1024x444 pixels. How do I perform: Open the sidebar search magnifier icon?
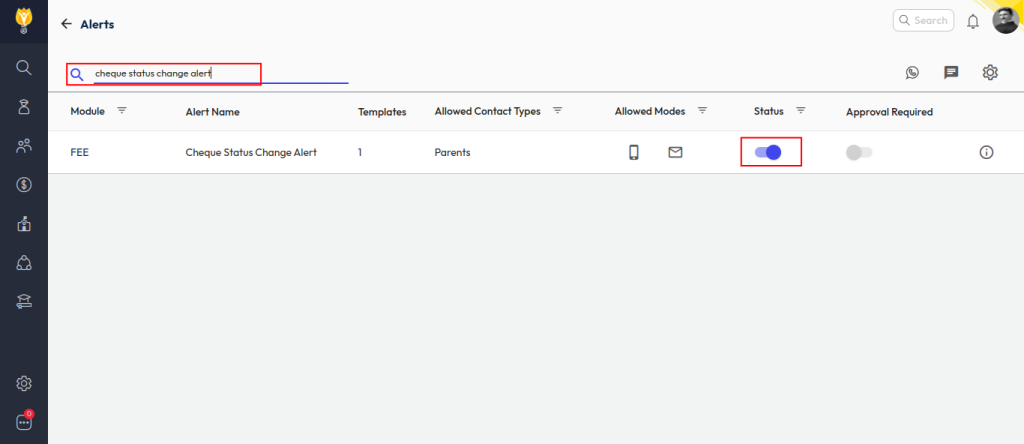[24, 67]
